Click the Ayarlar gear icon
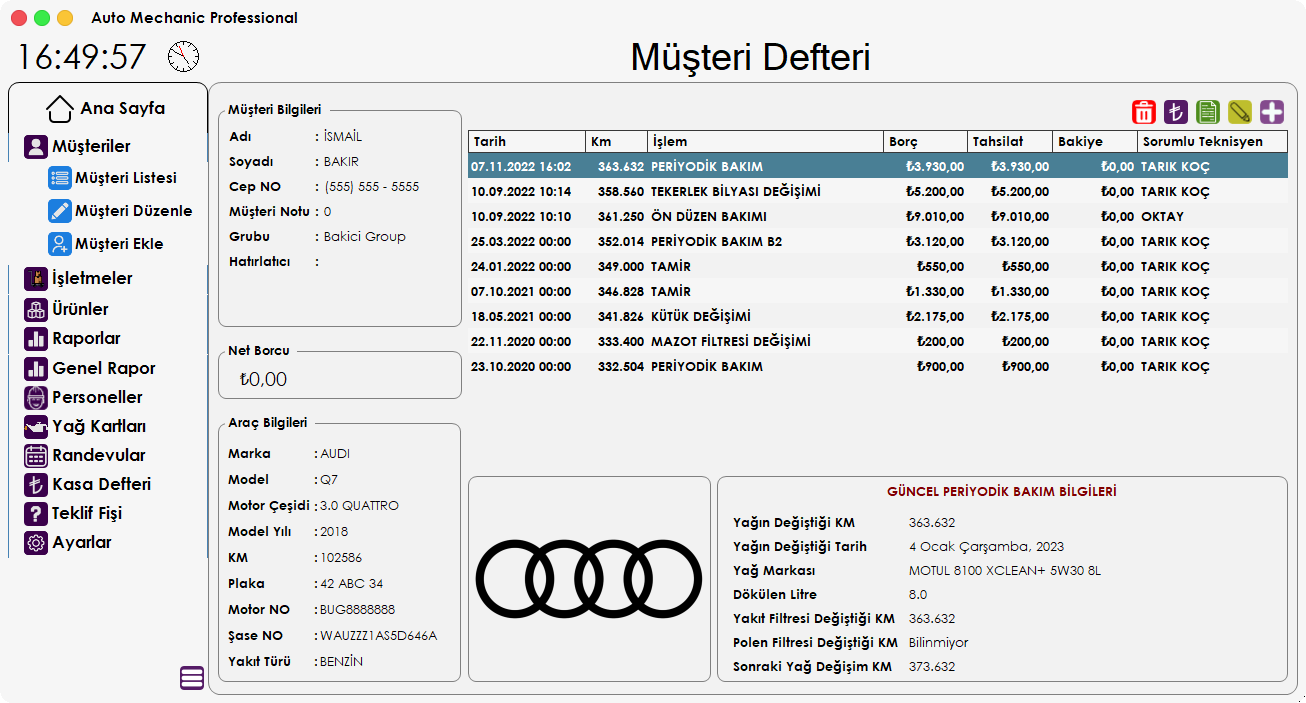 pyautogui.click(x=36, y=542)
